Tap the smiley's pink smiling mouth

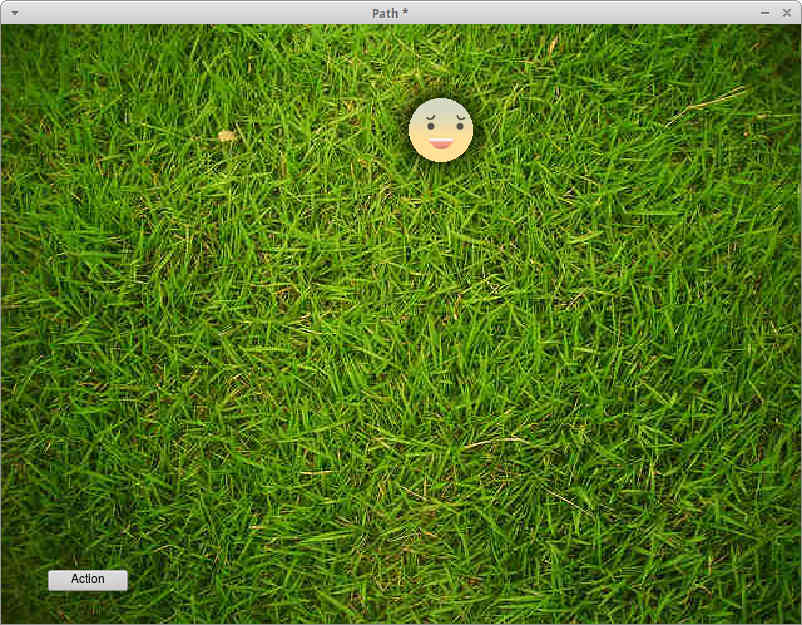point(441,144)
